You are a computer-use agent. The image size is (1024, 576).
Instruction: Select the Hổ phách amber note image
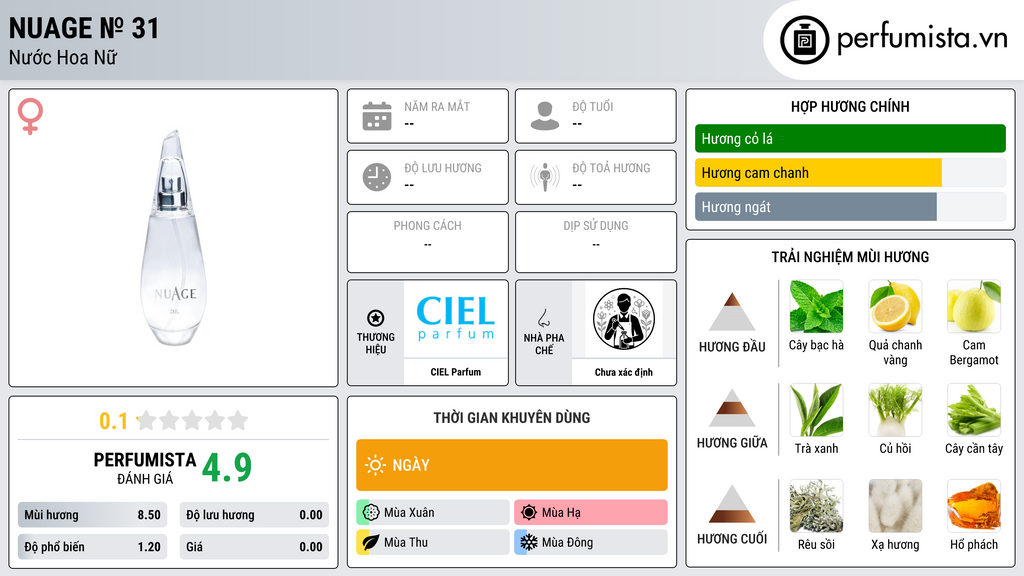point(974,506)
